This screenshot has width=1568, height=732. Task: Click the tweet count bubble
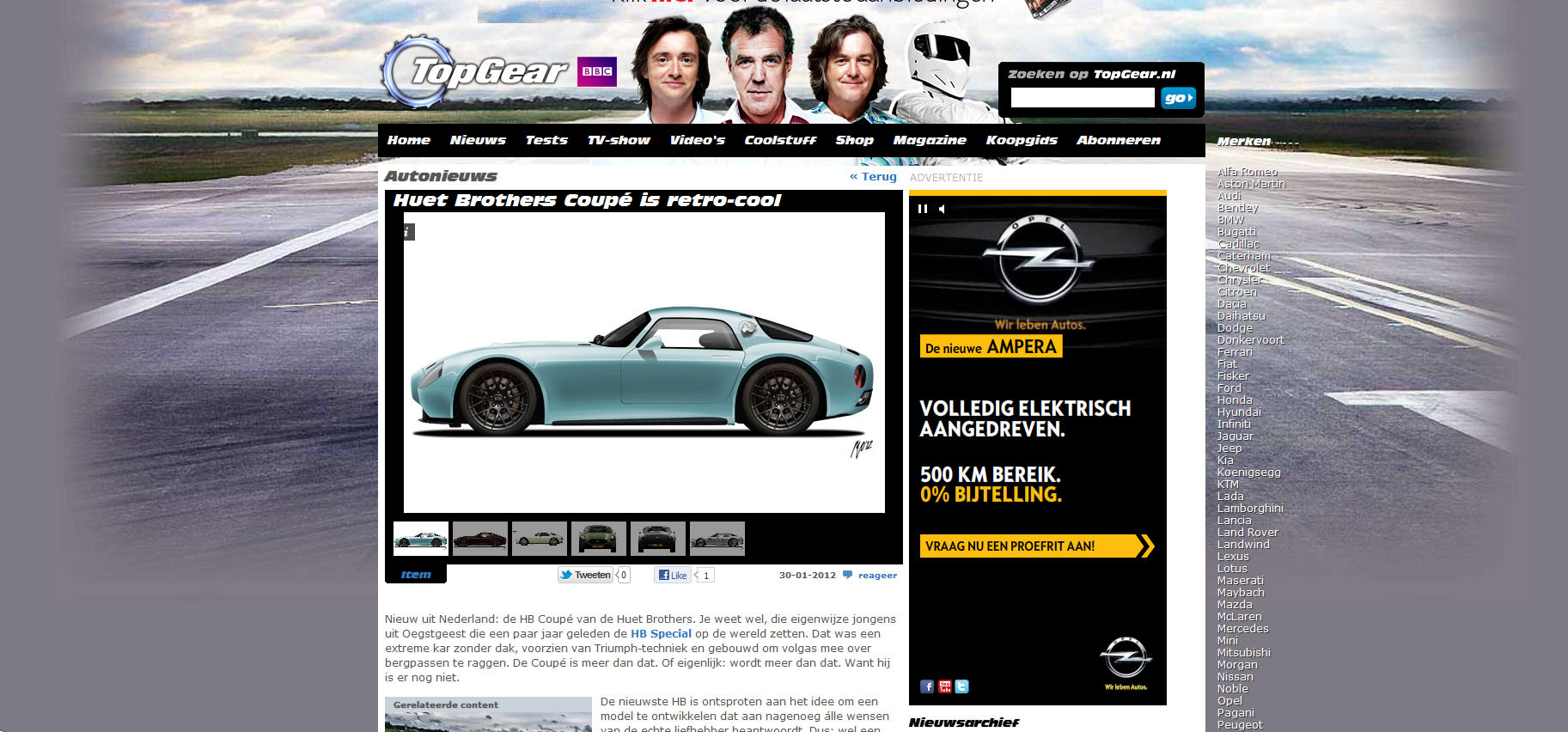[624, 575]
